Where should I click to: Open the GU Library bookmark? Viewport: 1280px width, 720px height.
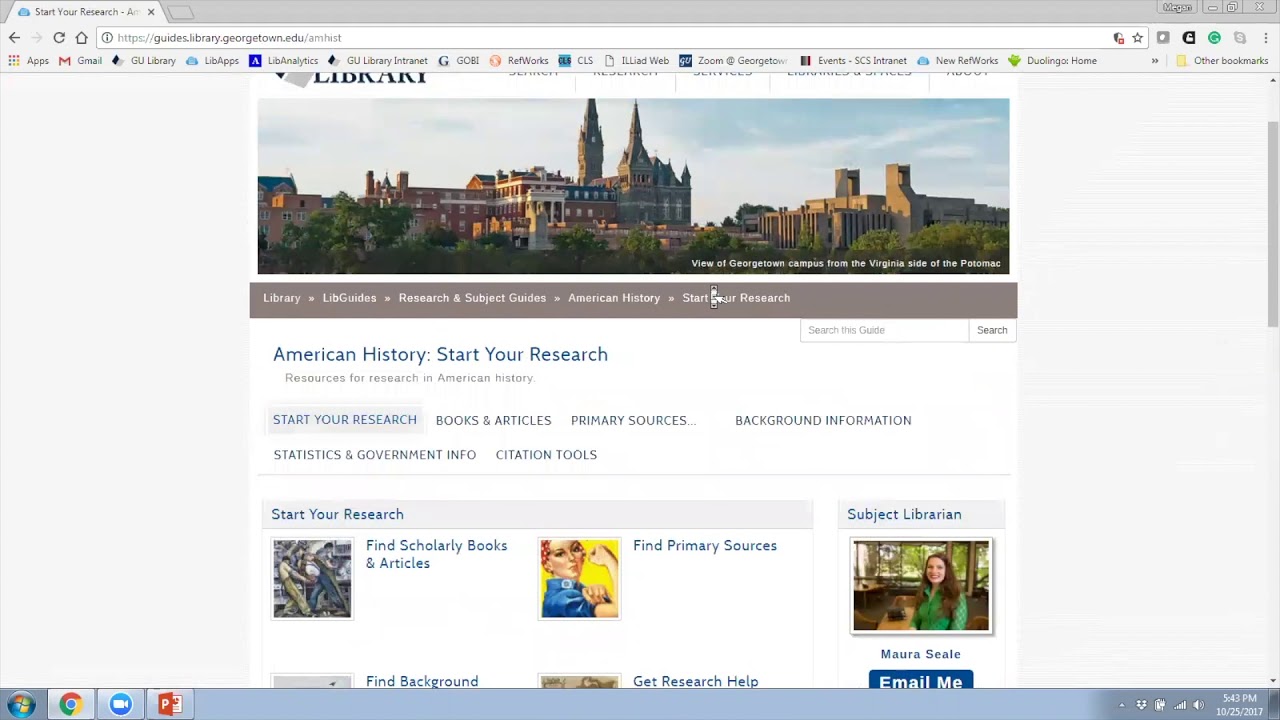[x=143, y=61]
